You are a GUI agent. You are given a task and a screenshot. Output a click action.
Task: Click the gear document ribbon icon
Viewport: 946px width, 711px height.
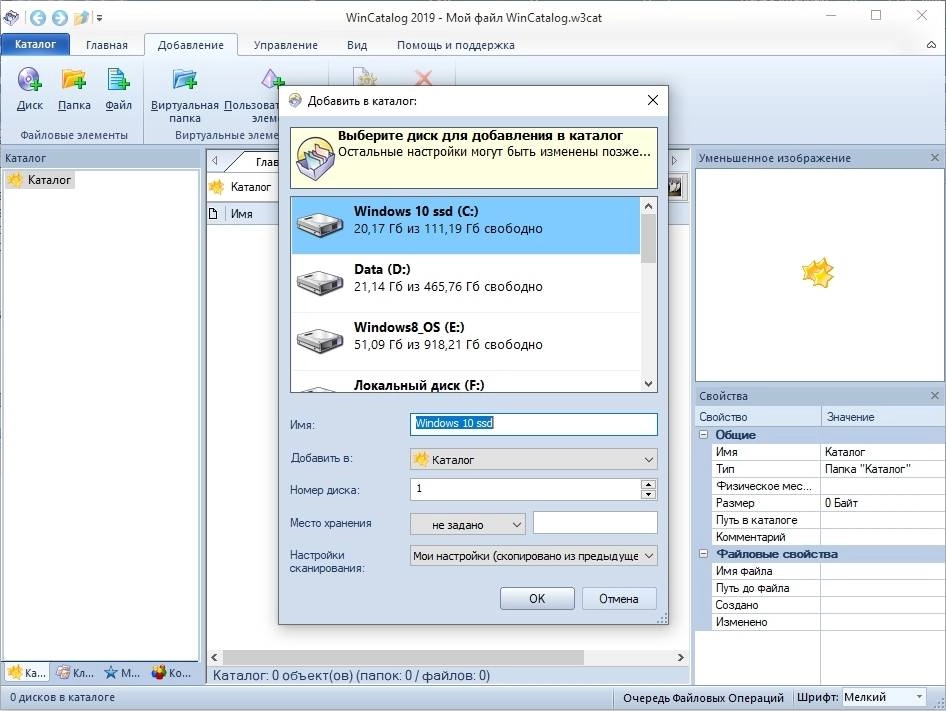click(x=364, y=77)
